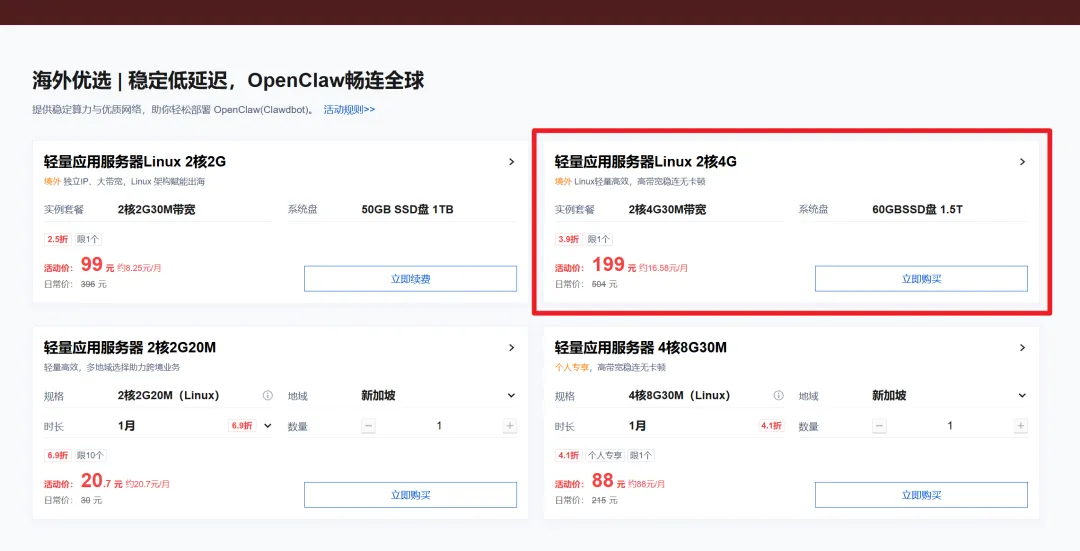
Task: Decrease quantity on 4核8G30M card
Action: [x=880, y=426]
